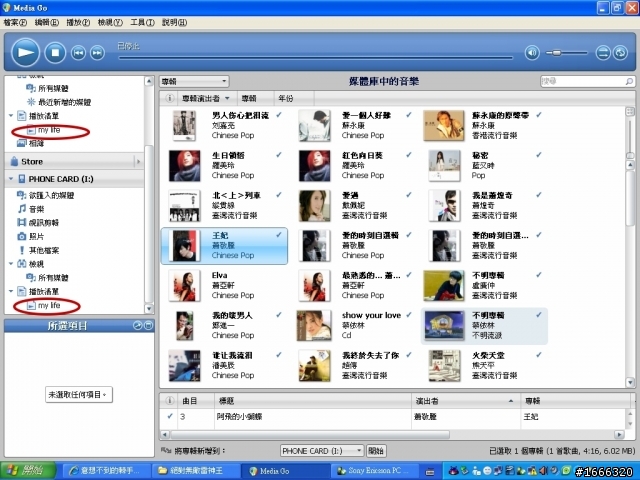
Task: Click the Windows 開始 Start button
Action: [x=28, y=471]
